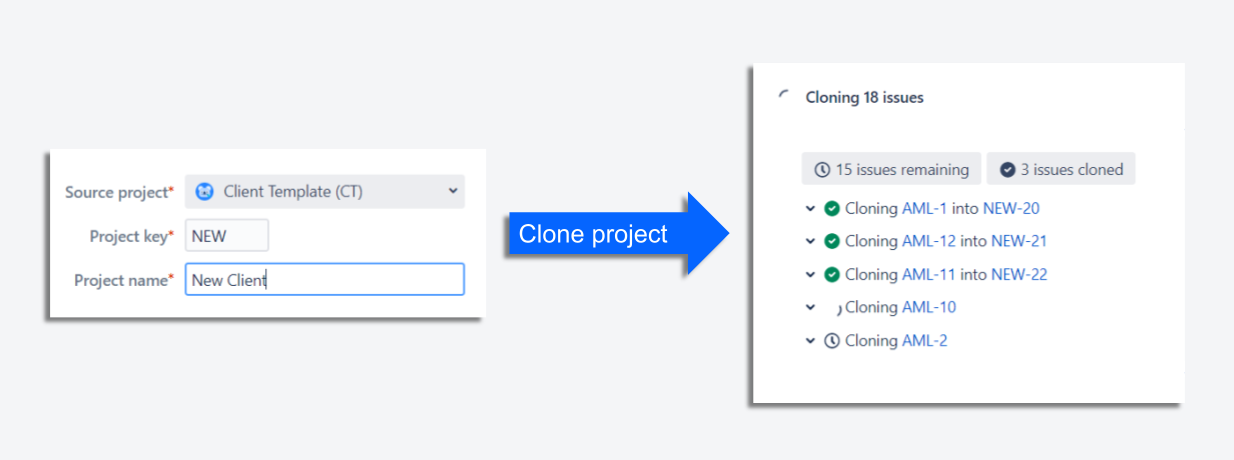Click the green checkmark beside AML-1
This screenshot has width=1234, height=460.
[832, 209]
